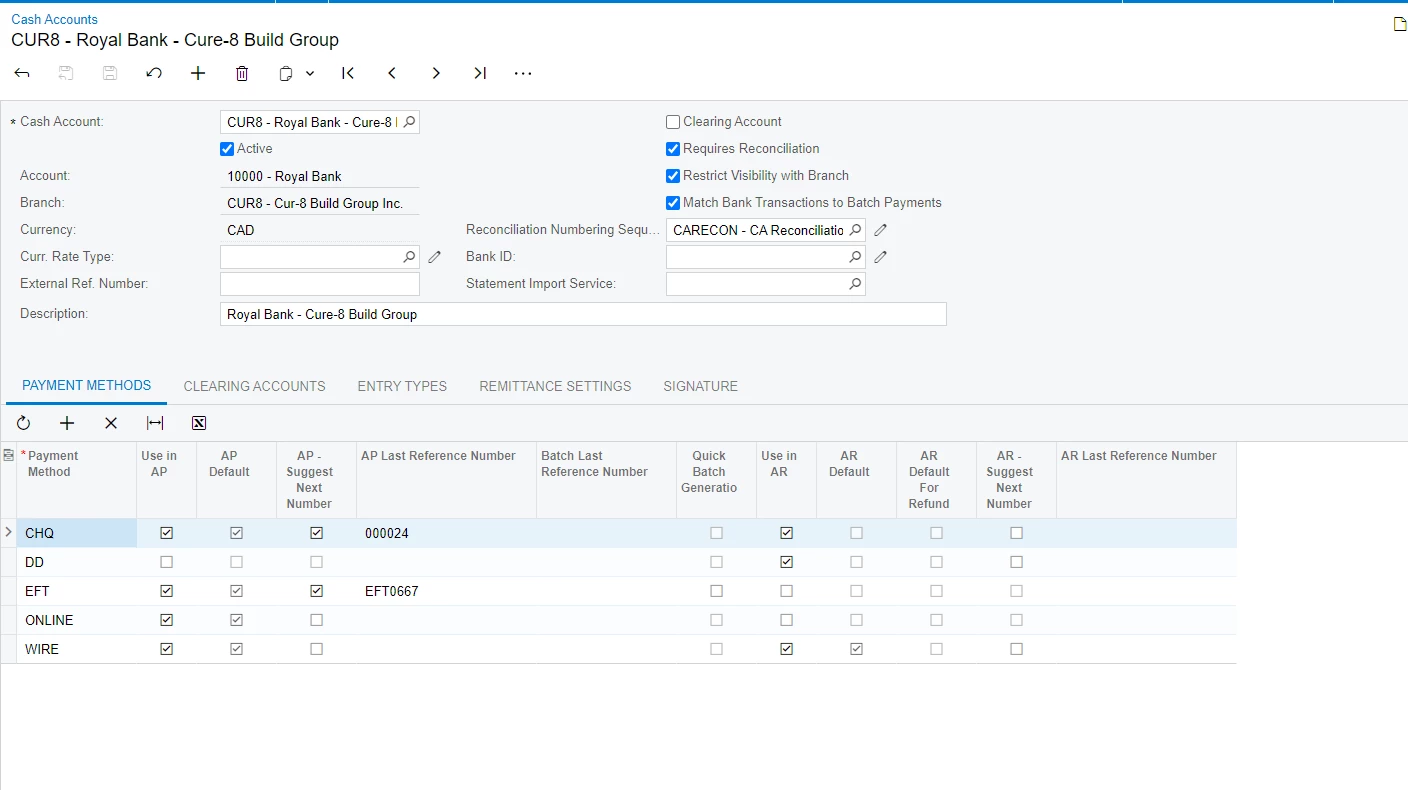Undo recent changes with the revert icon

(x=154, y=73)
